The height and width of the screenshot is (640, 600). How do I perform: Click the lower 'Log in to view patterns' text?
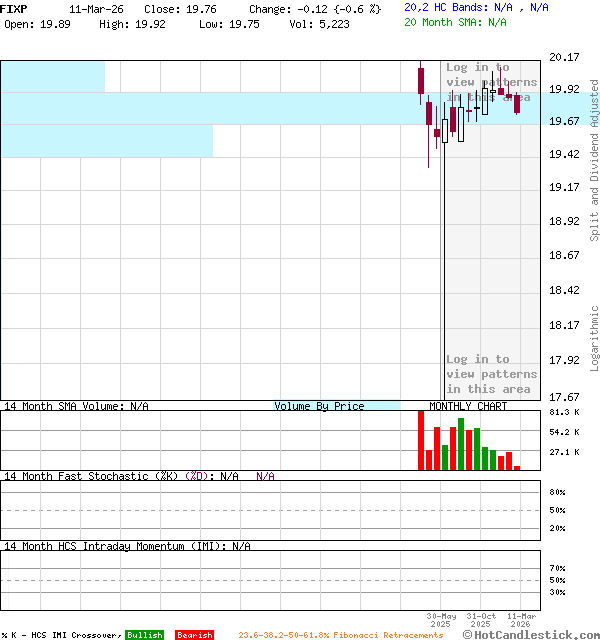(491, 374)
